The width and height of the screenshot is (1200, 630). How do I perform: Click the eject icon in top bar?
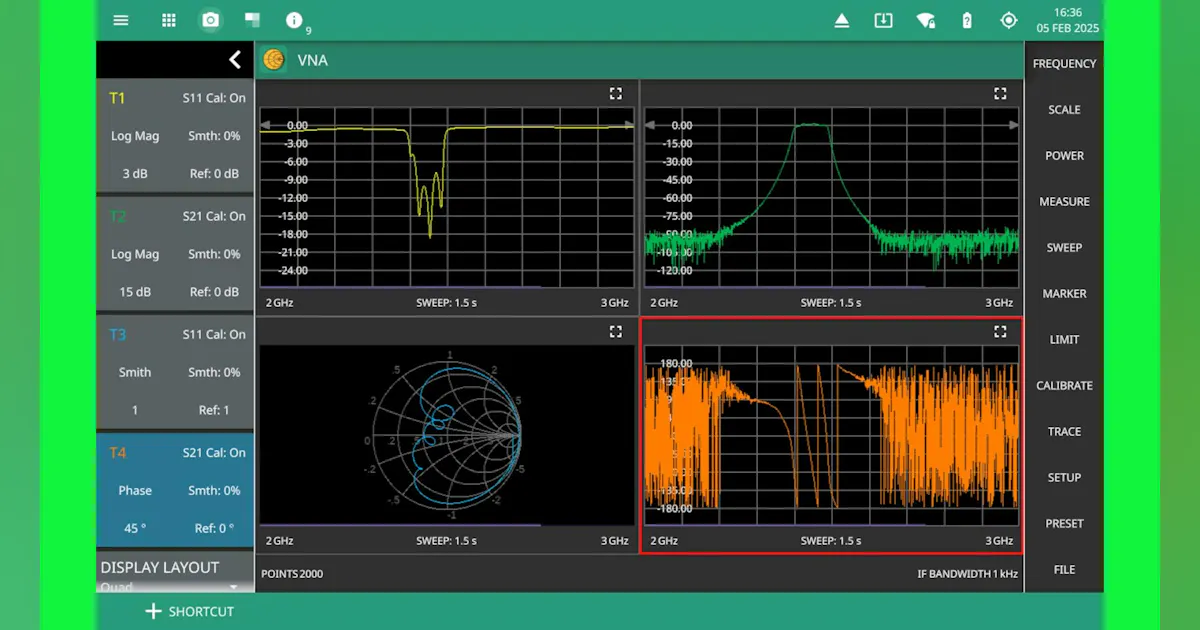click(x=842, y=20)
